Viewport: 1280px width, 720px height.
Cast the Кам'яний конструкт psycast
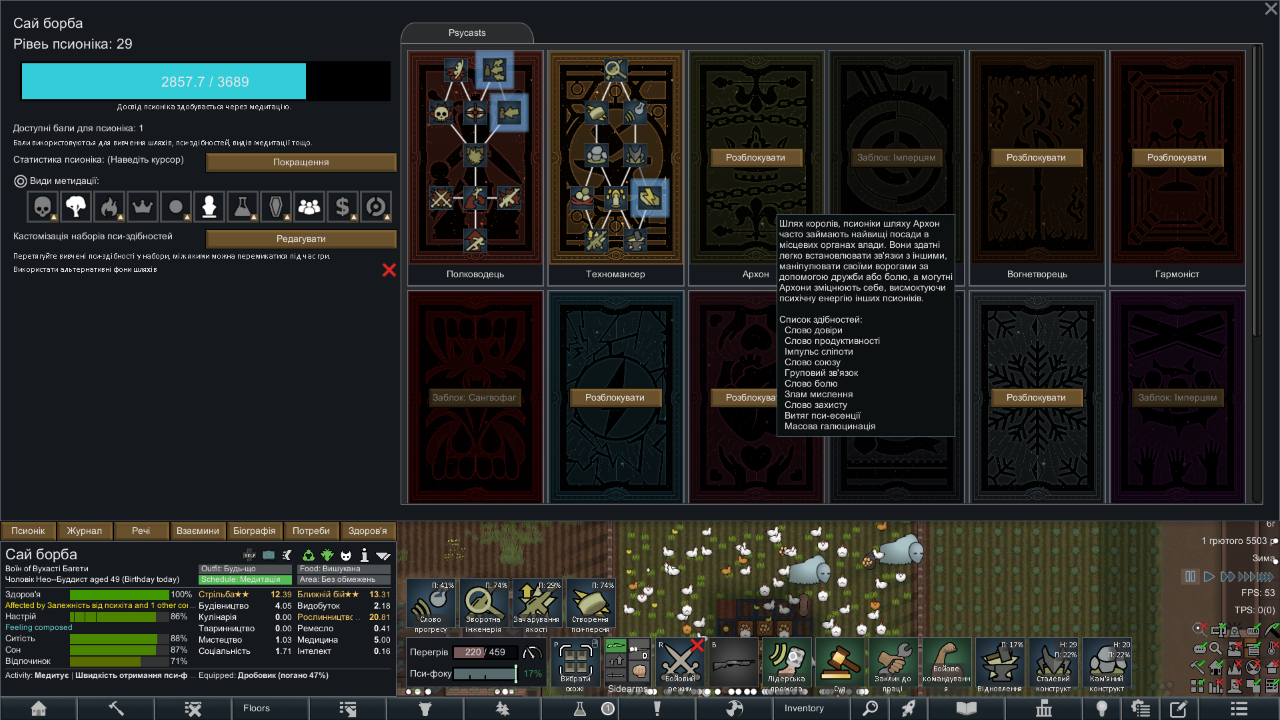[1106, 664]
